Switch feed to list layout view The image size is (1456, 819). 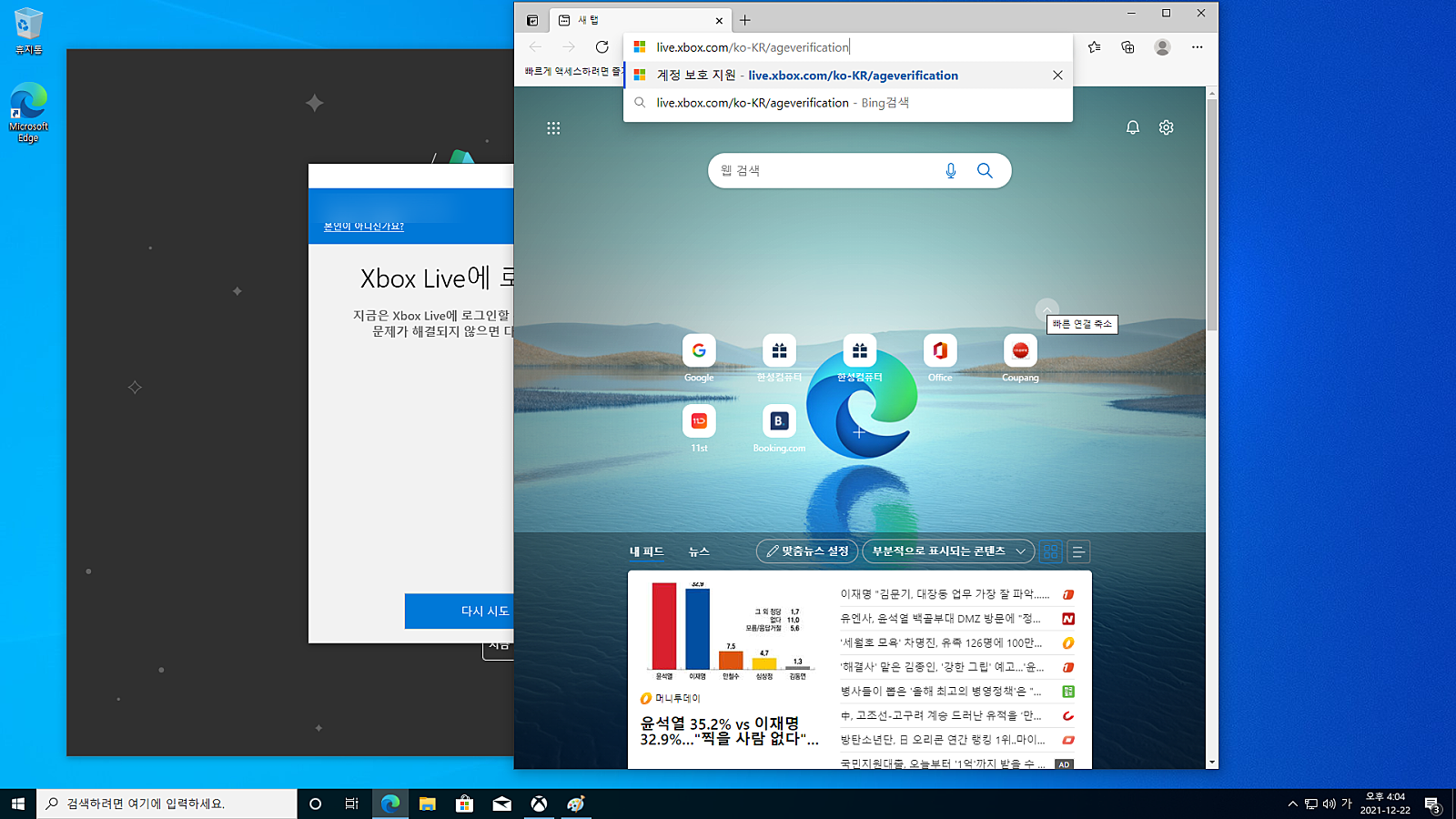1078,551
